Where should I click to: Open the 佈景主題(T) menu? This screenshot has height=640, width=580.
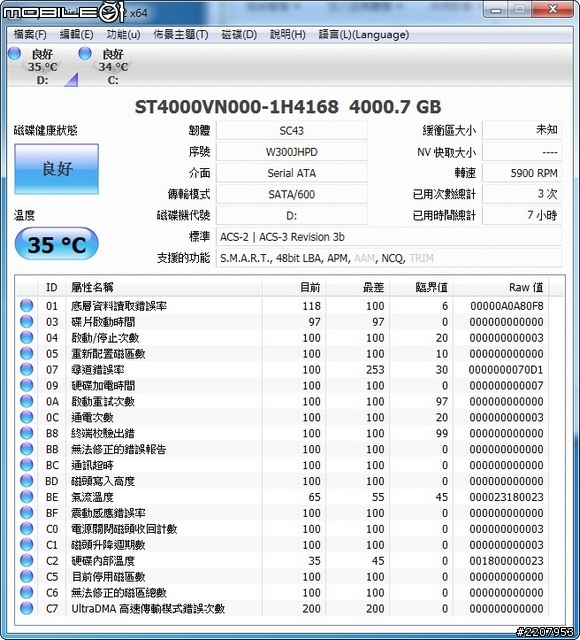click(x=180, y=35)
